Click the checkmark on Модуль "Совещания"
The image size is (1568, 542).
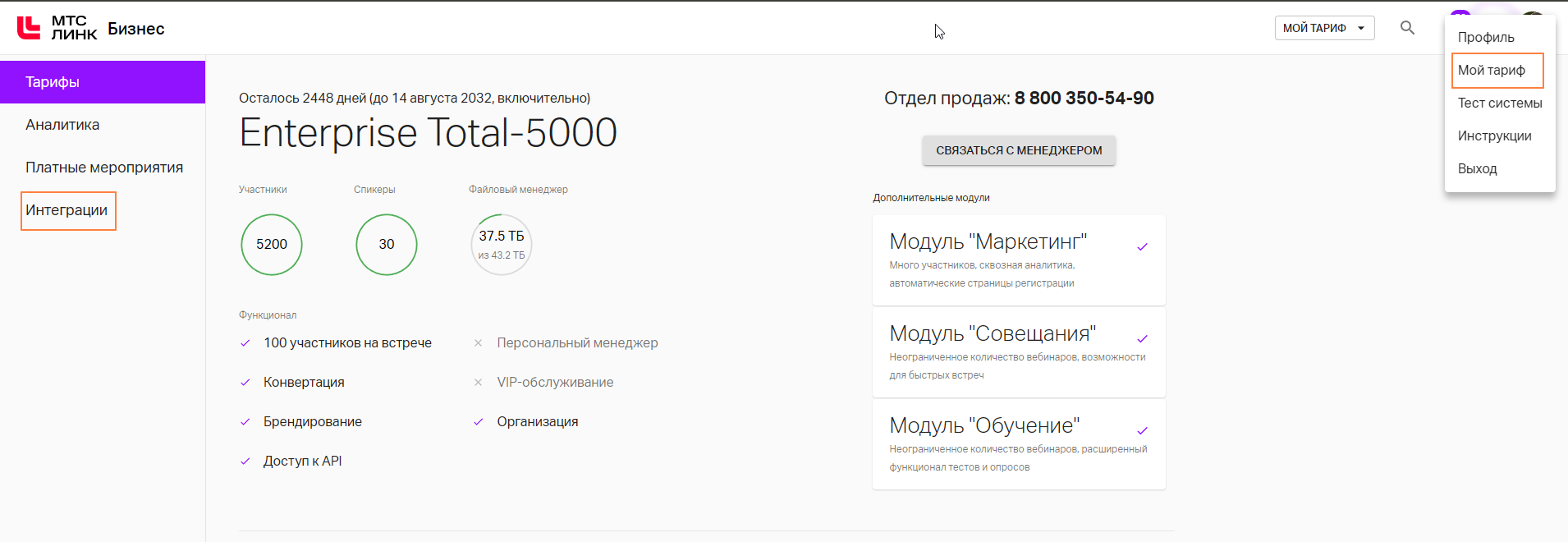point(1142,339)
